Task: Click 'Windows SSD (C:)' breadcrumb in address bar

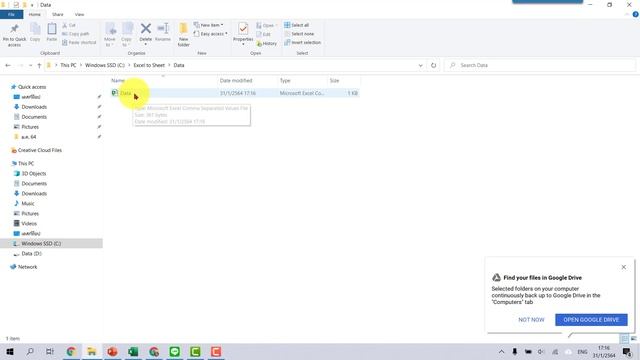Action: click(105, 65)
